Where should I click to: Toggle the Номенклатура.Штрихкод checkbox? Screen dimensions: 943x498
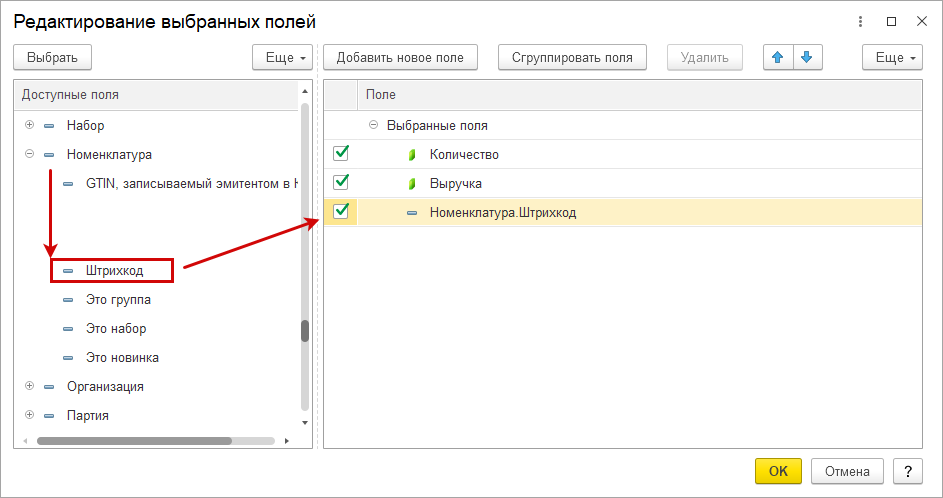point(341,211)
